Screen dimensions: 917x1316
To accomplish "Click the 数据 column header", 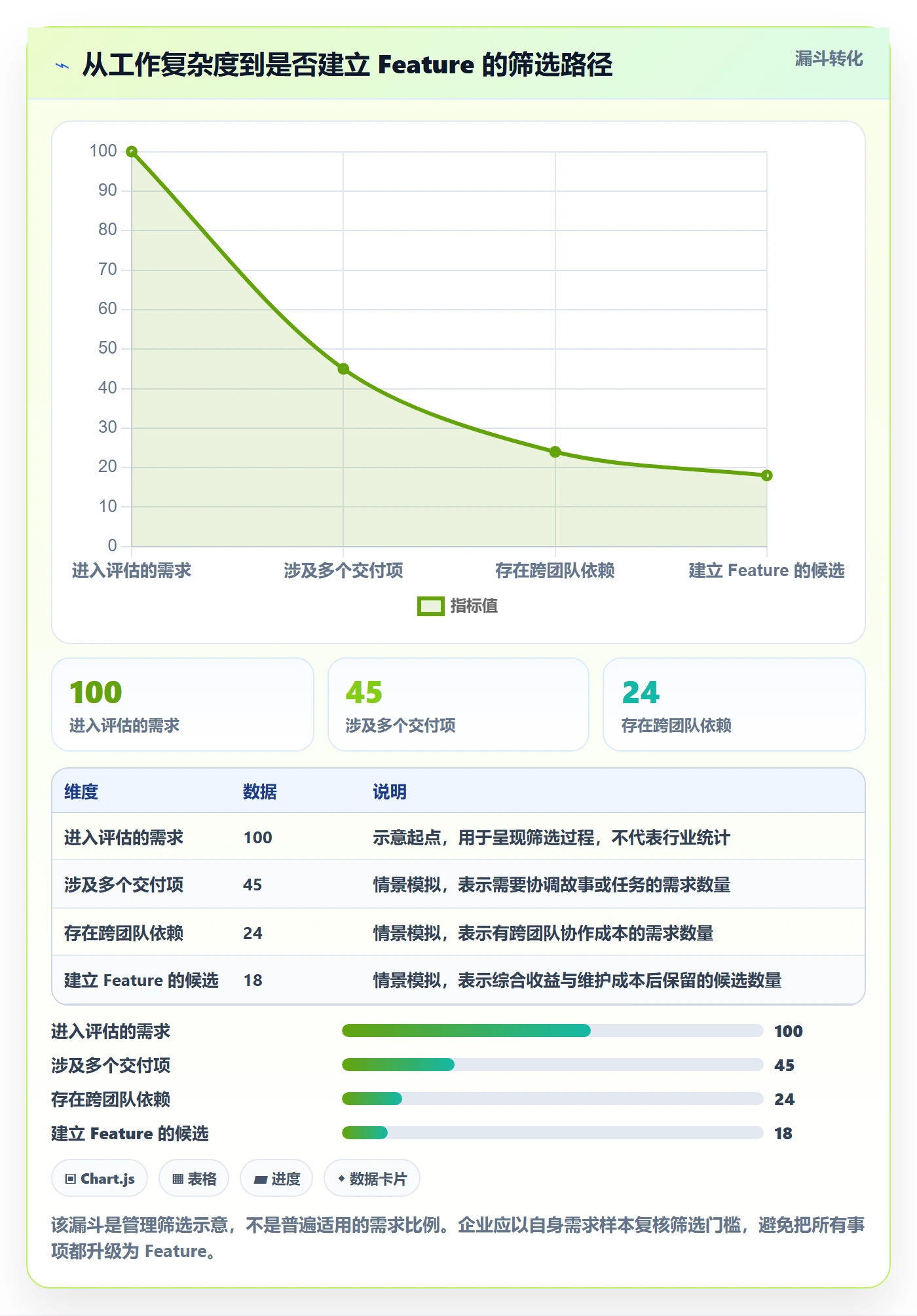I will coord(260,792).
